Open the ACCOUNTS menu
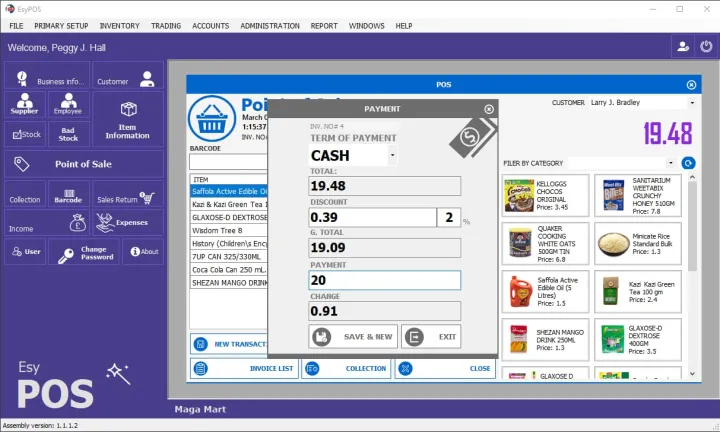This screenshot has height=432, width=720. pyautogui.click(x=210, y=26)
